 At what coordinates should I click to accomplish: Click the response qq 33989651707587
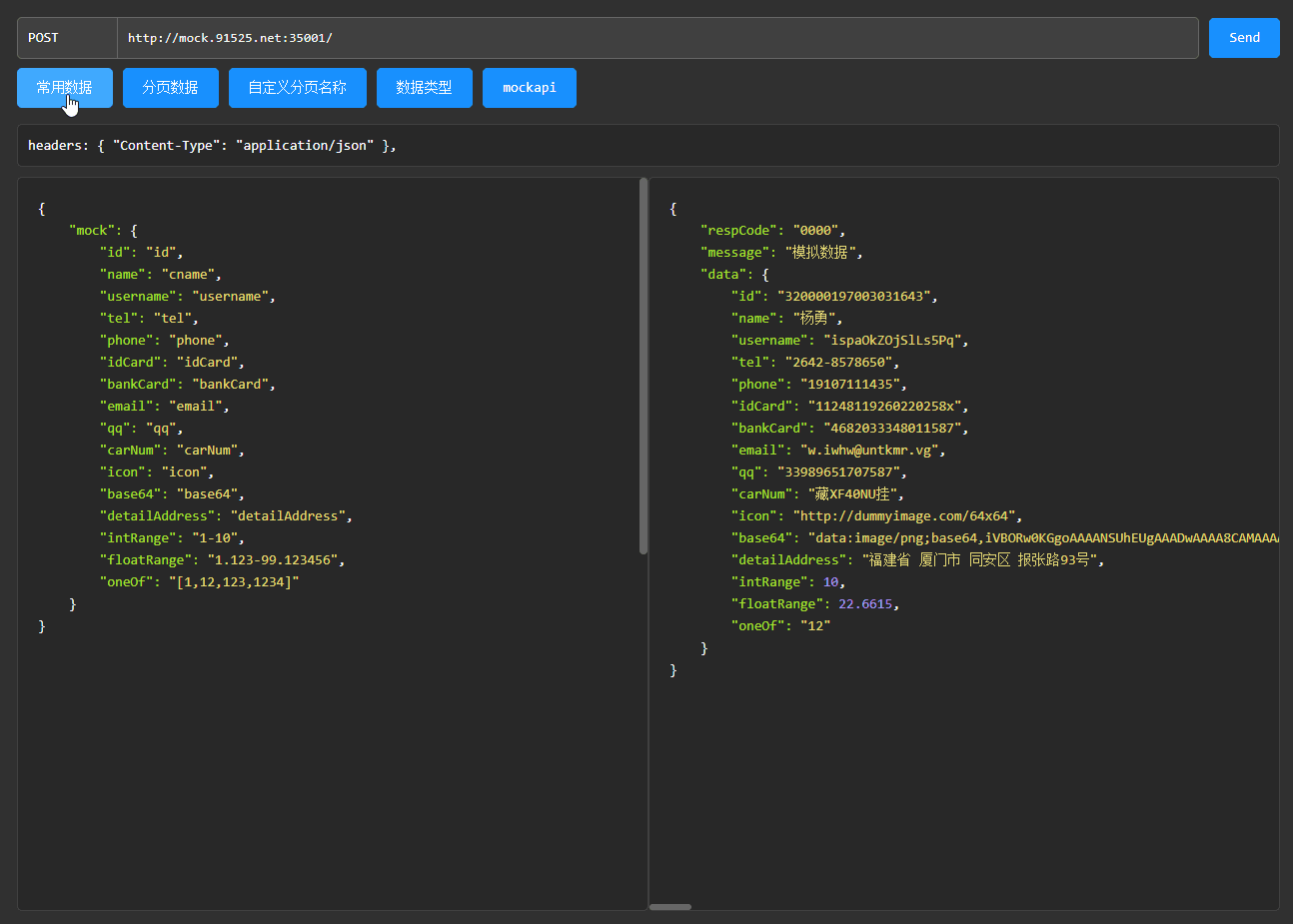coord(838,472)
